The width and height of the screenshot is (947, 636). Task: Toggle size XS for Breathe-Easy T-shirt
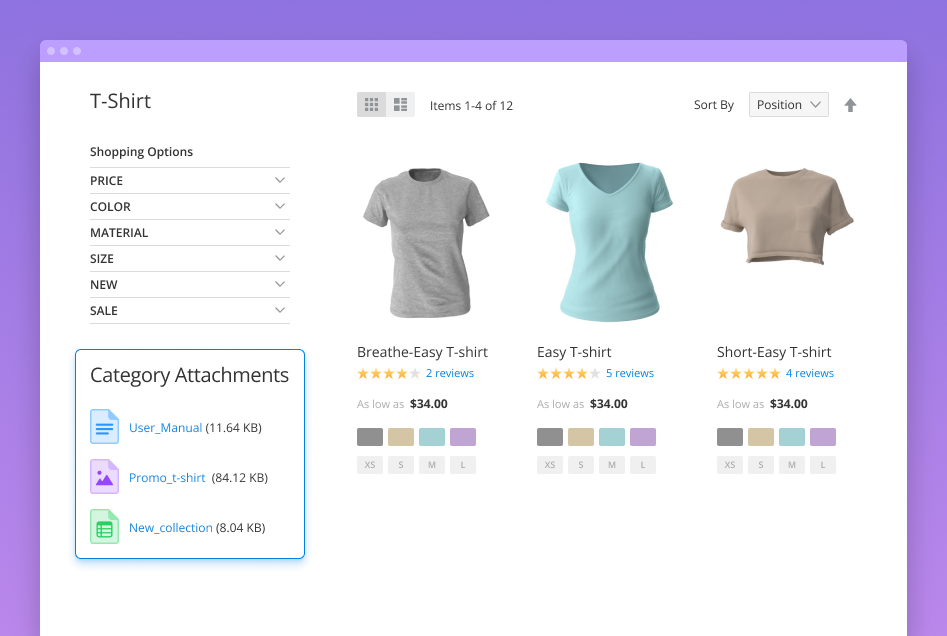tap(369, 464)
